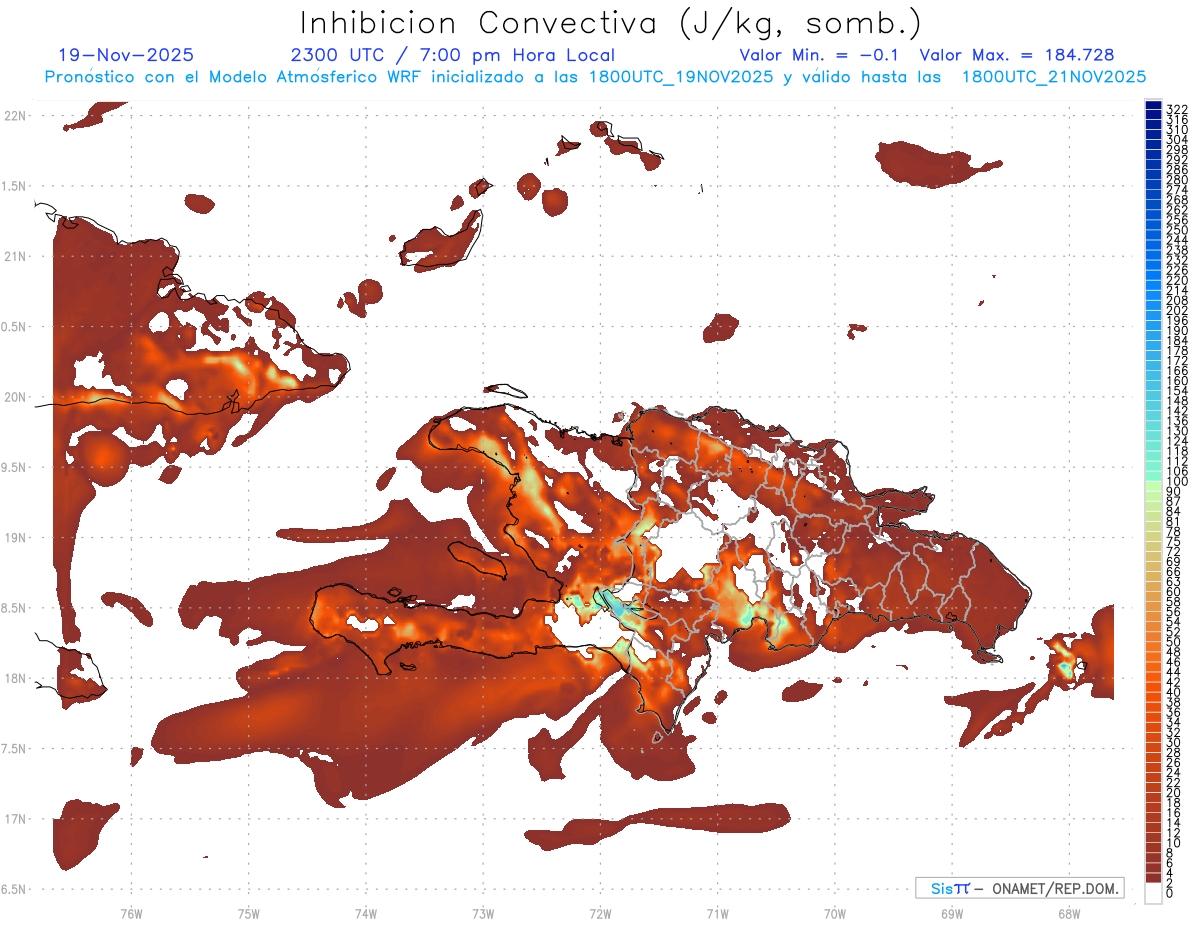Screen dimensions: 1200x927
Task: Click the "21N" latitude label
Action: (x=14, y=256)
